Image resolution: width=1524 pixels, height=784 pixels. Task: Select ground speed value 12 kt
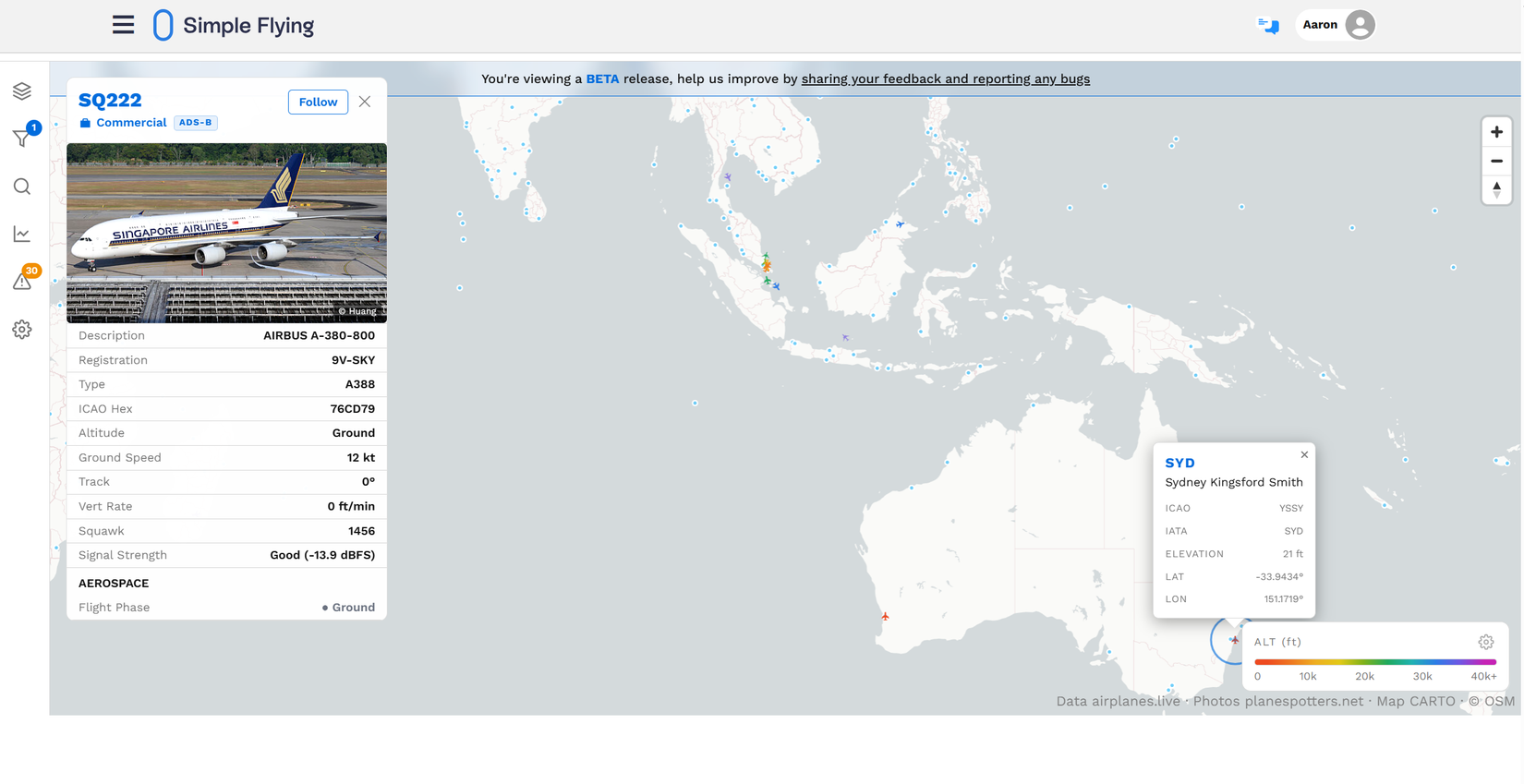tap(360, 457)
